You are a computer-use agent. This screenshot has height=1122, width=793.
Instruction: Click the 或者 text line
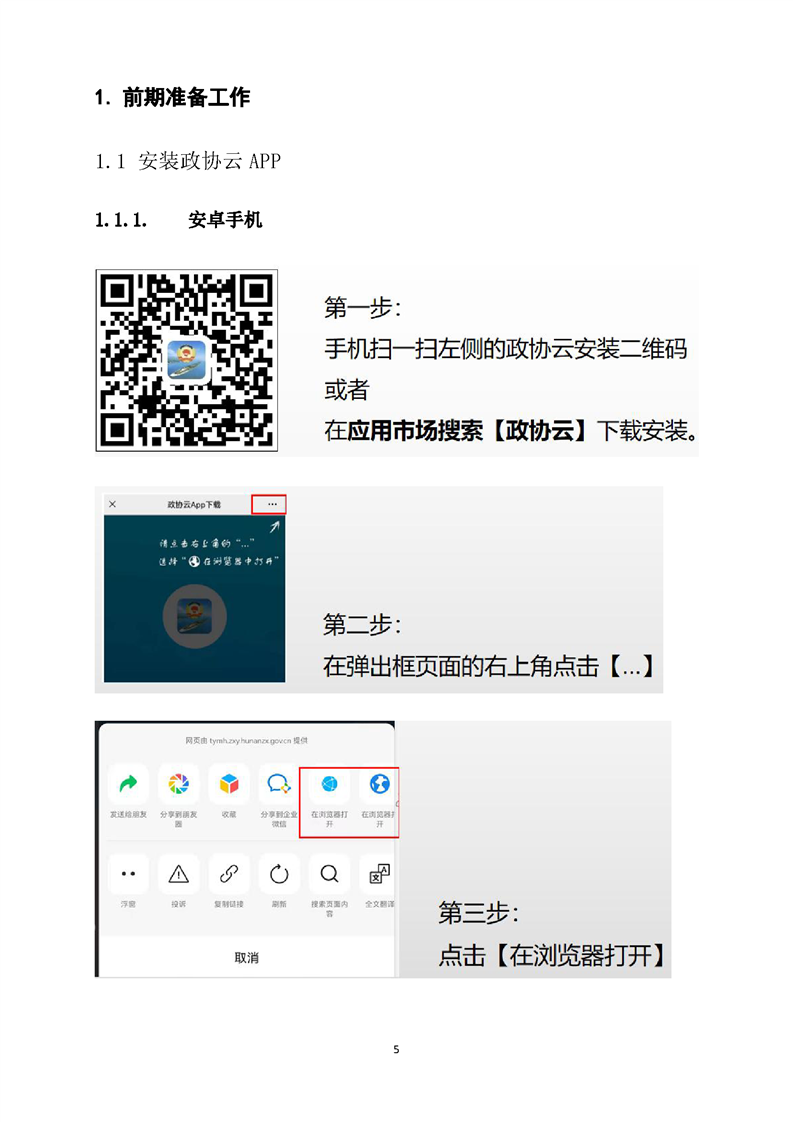(346, 390)
